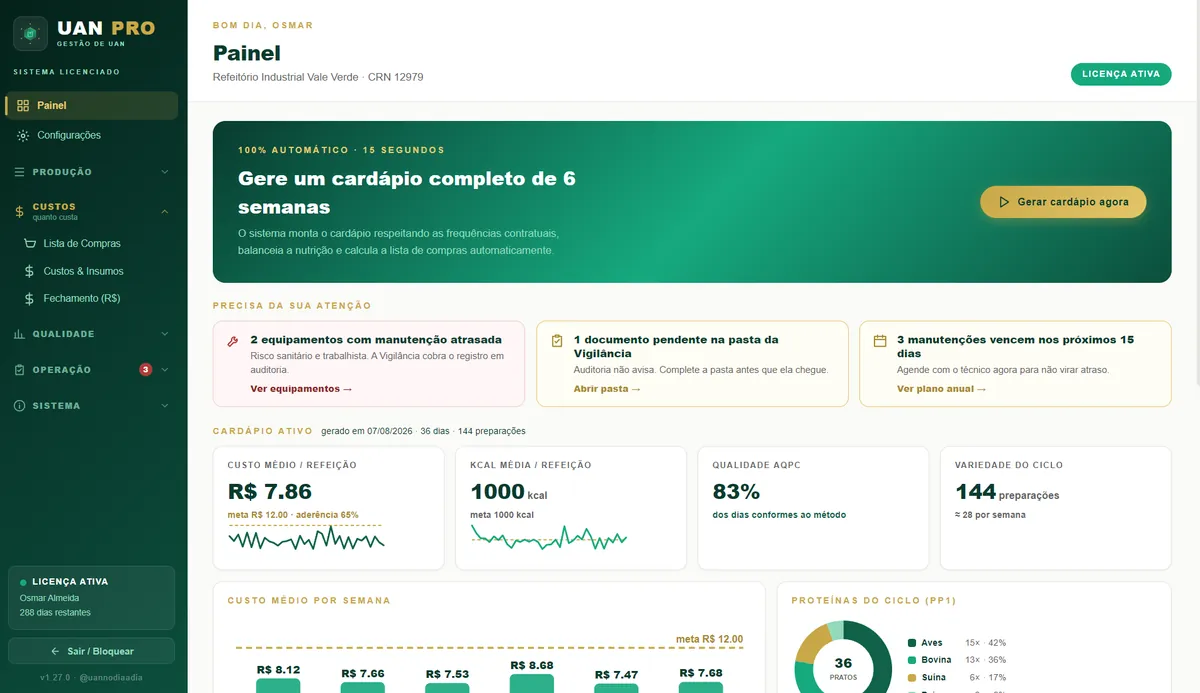Image resolution: width=1200 pixels, height=693 pixels.
Task: Click the Custos & Insumos dollar icon
Action: 30,272
